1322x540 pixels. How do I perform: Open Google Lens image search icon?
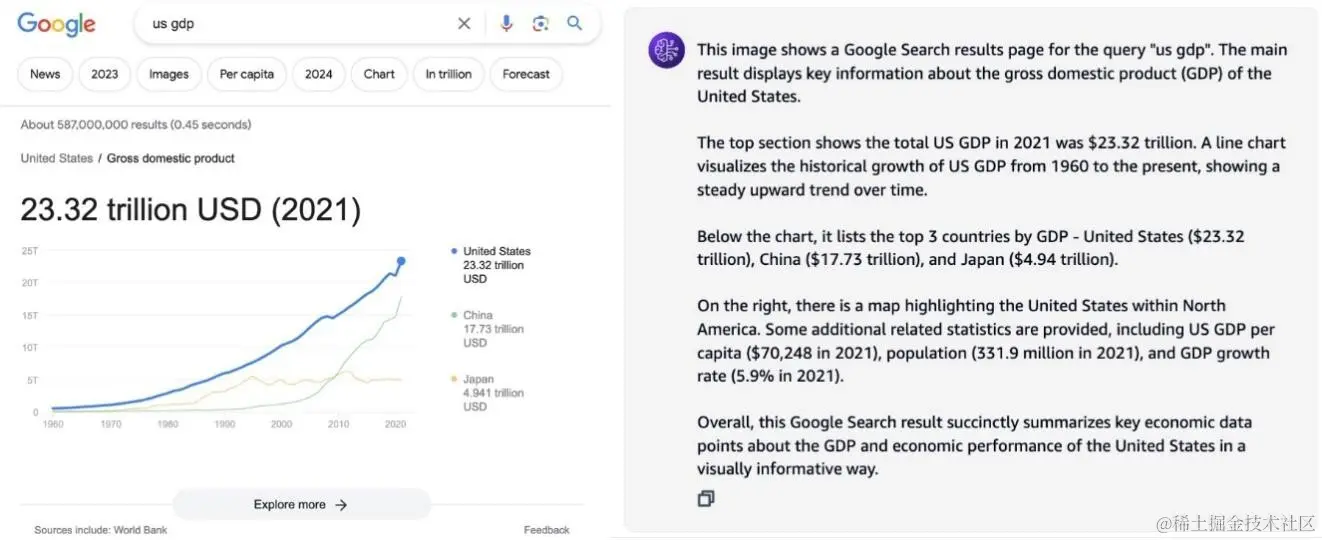point(540,23)
